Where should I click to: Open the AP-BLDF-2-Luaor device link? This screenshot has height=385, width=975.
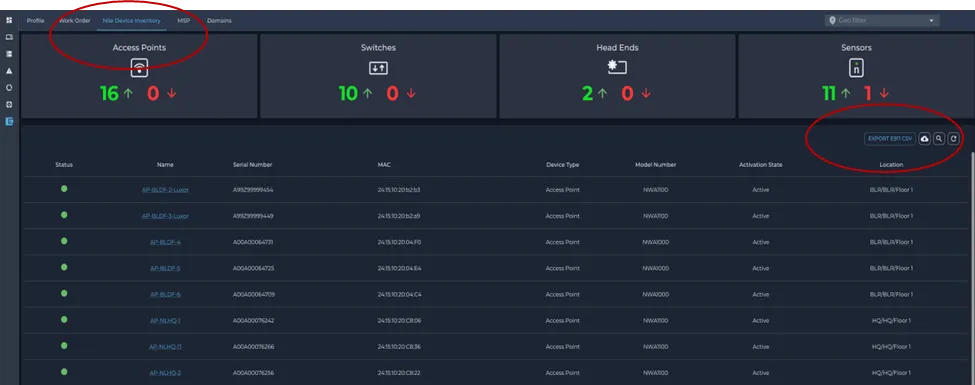(x=165, y=190)
